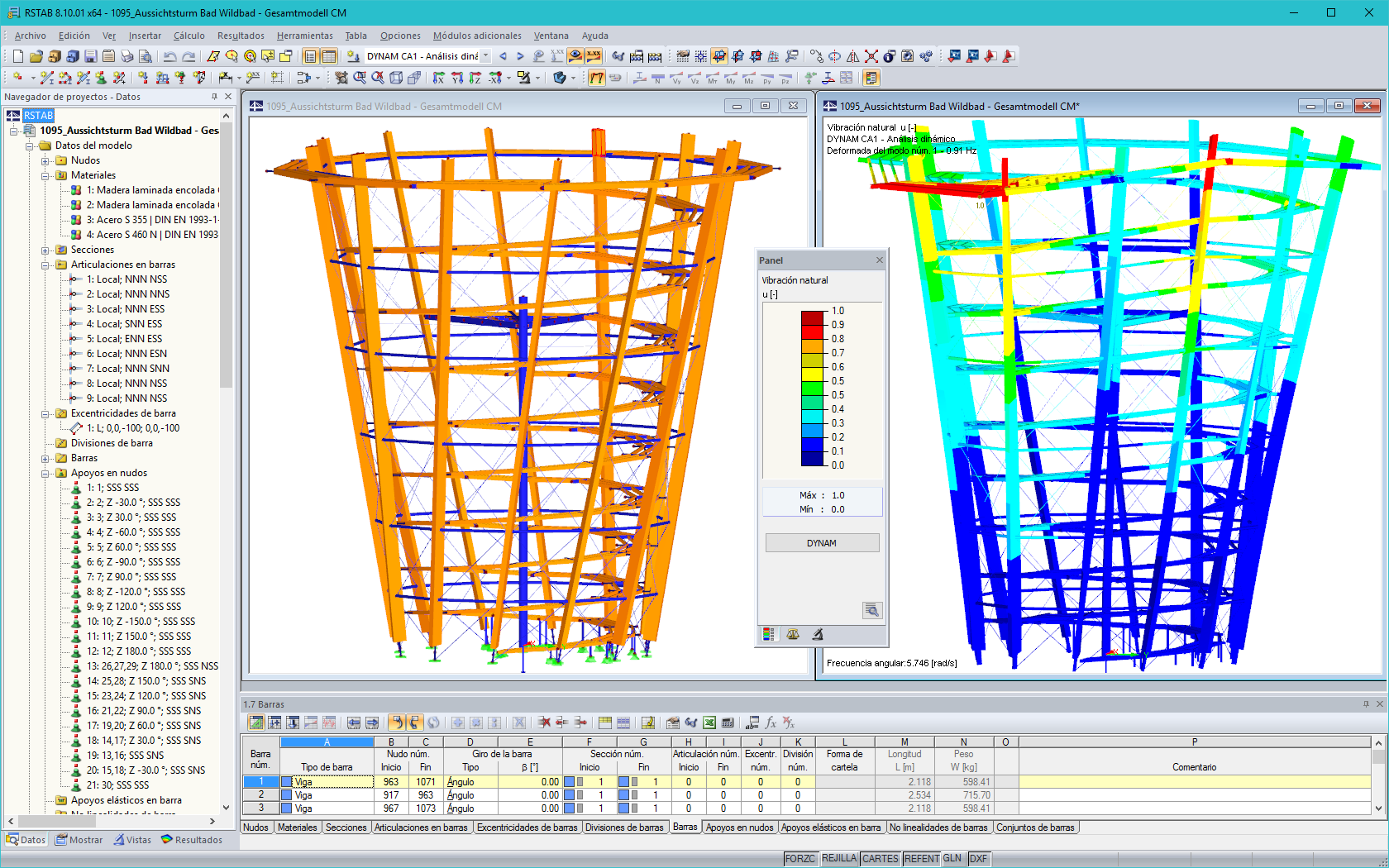Open the Excel export icon in table toolbar
This screenshot has height=868, width=1389.
point(709,723)
